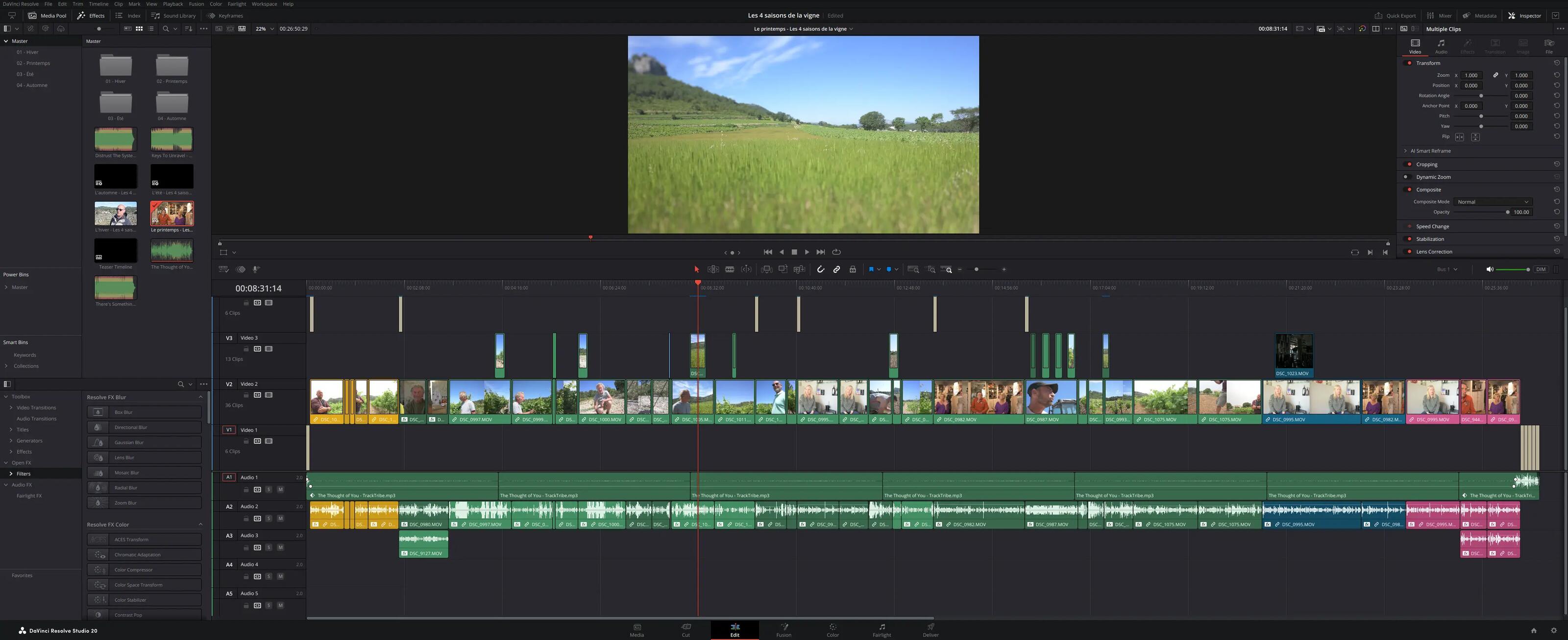Open the Mixer panel

[1440, 15]
